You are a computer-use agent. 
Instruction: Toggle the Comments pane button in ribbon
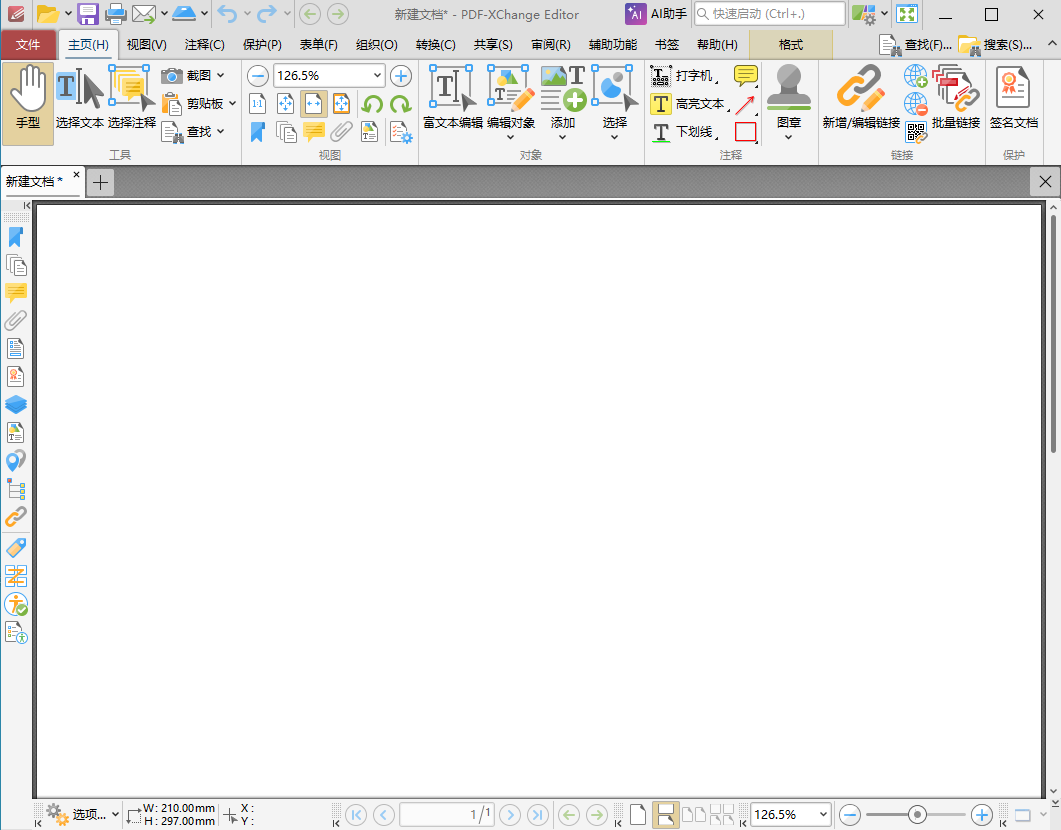[314, 132]
